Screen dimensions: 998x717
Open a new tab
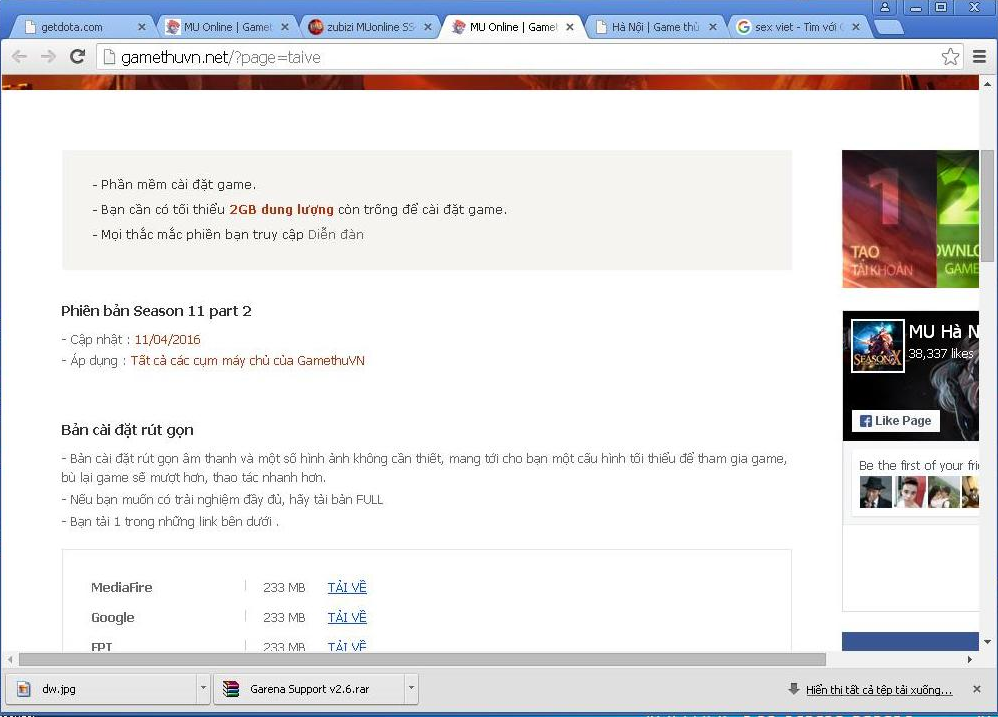coord(889,27)
